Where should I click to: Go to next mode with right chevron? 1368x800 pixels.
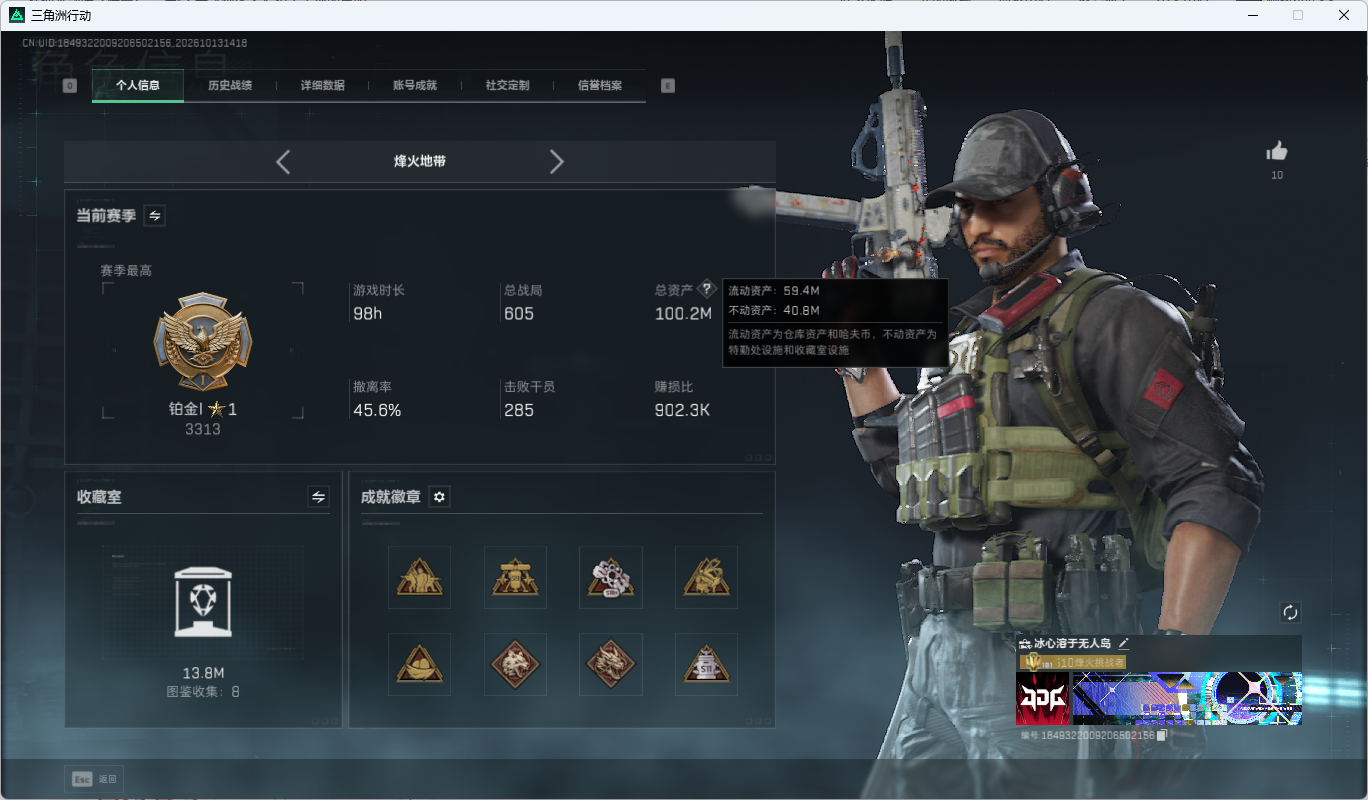pyautogui.click(x=557, y=162)
